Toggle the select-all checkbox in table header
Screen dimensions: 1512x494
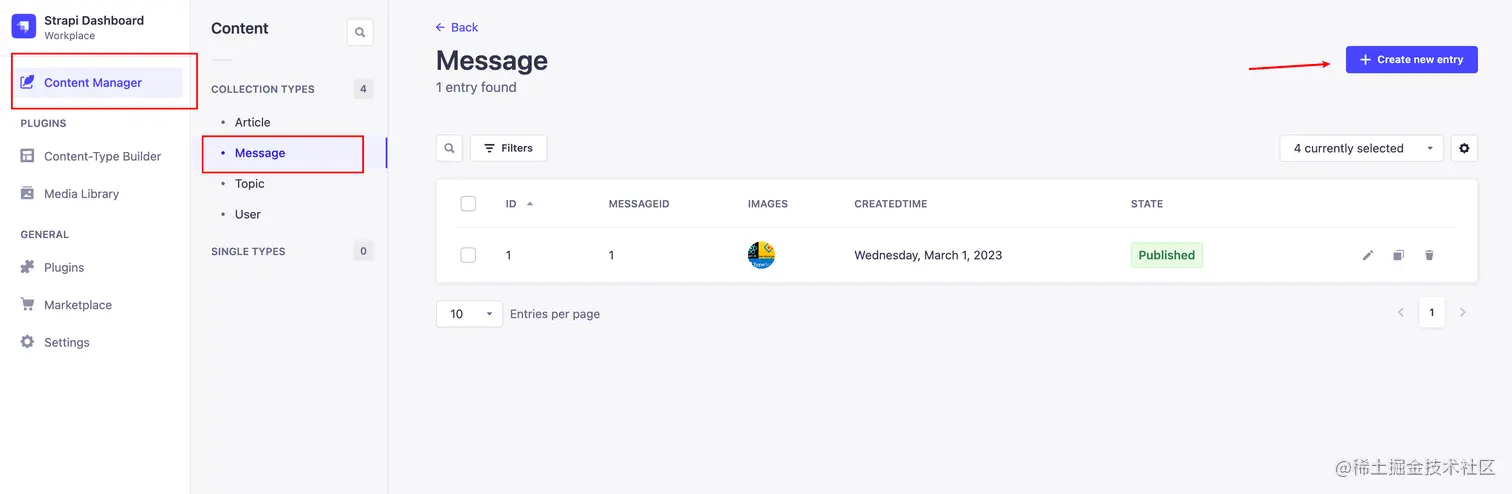468,204
